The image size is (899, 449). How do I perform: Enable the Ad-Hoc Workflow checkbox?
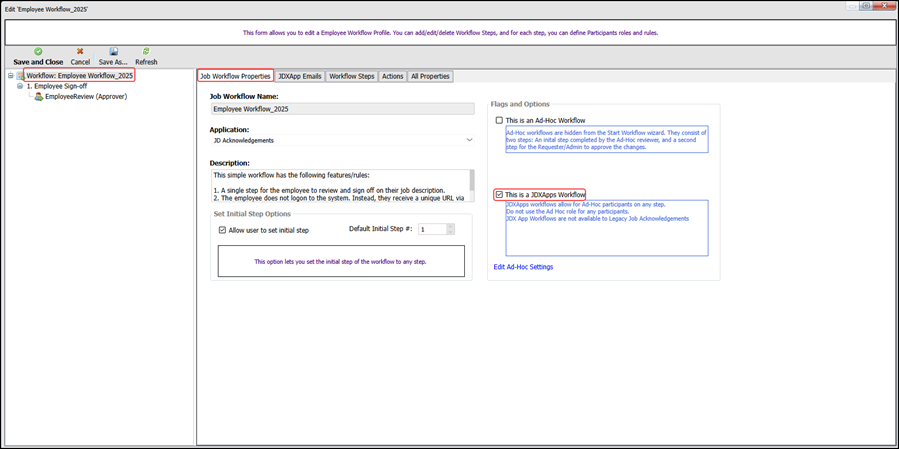click(x=500, y=120)
